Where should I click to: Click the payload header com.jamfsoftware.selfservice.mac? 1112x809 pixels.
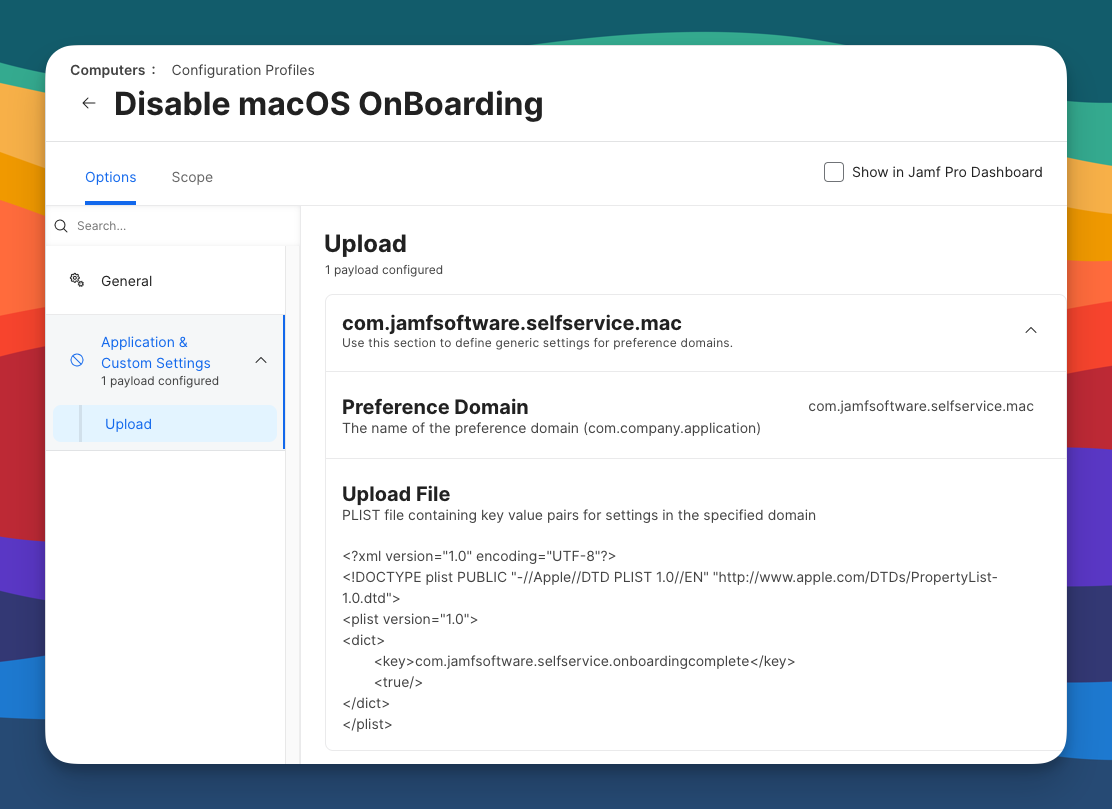511,323
